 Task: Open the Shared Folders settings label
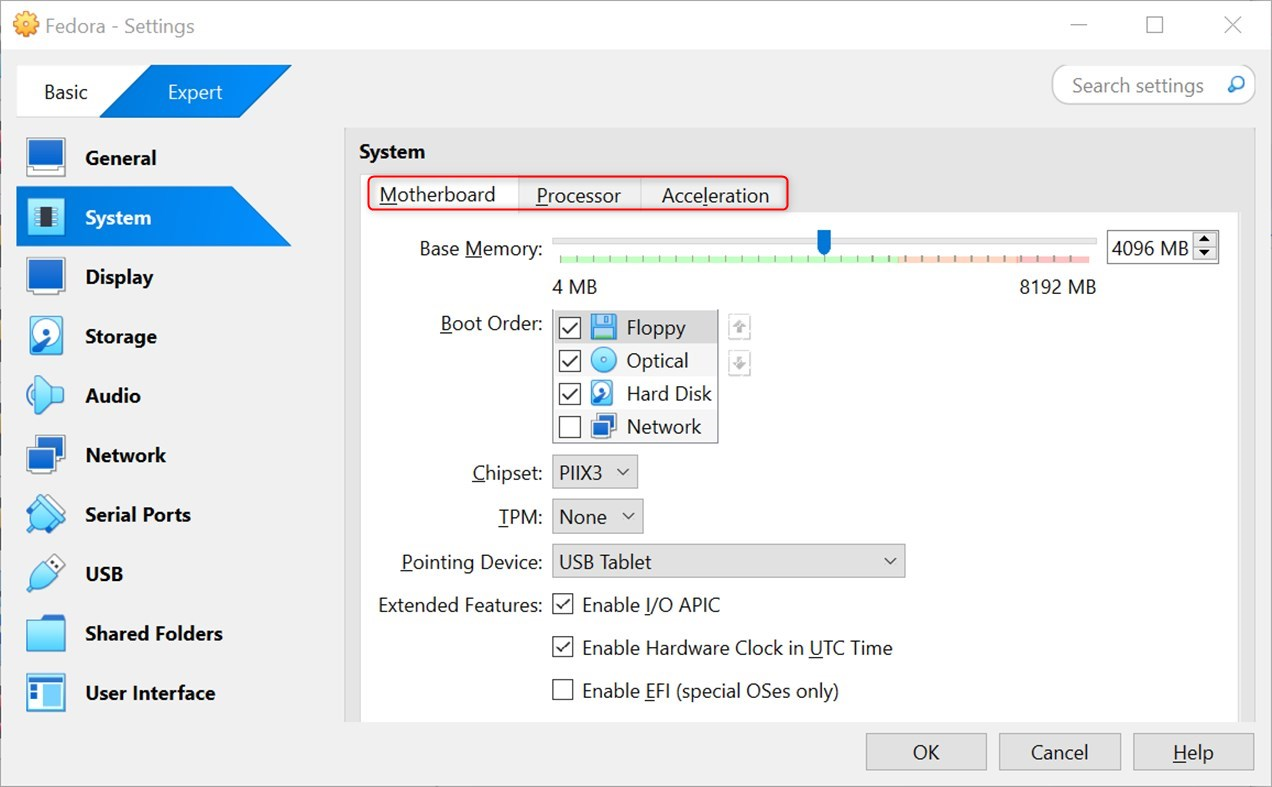(154, 633)
